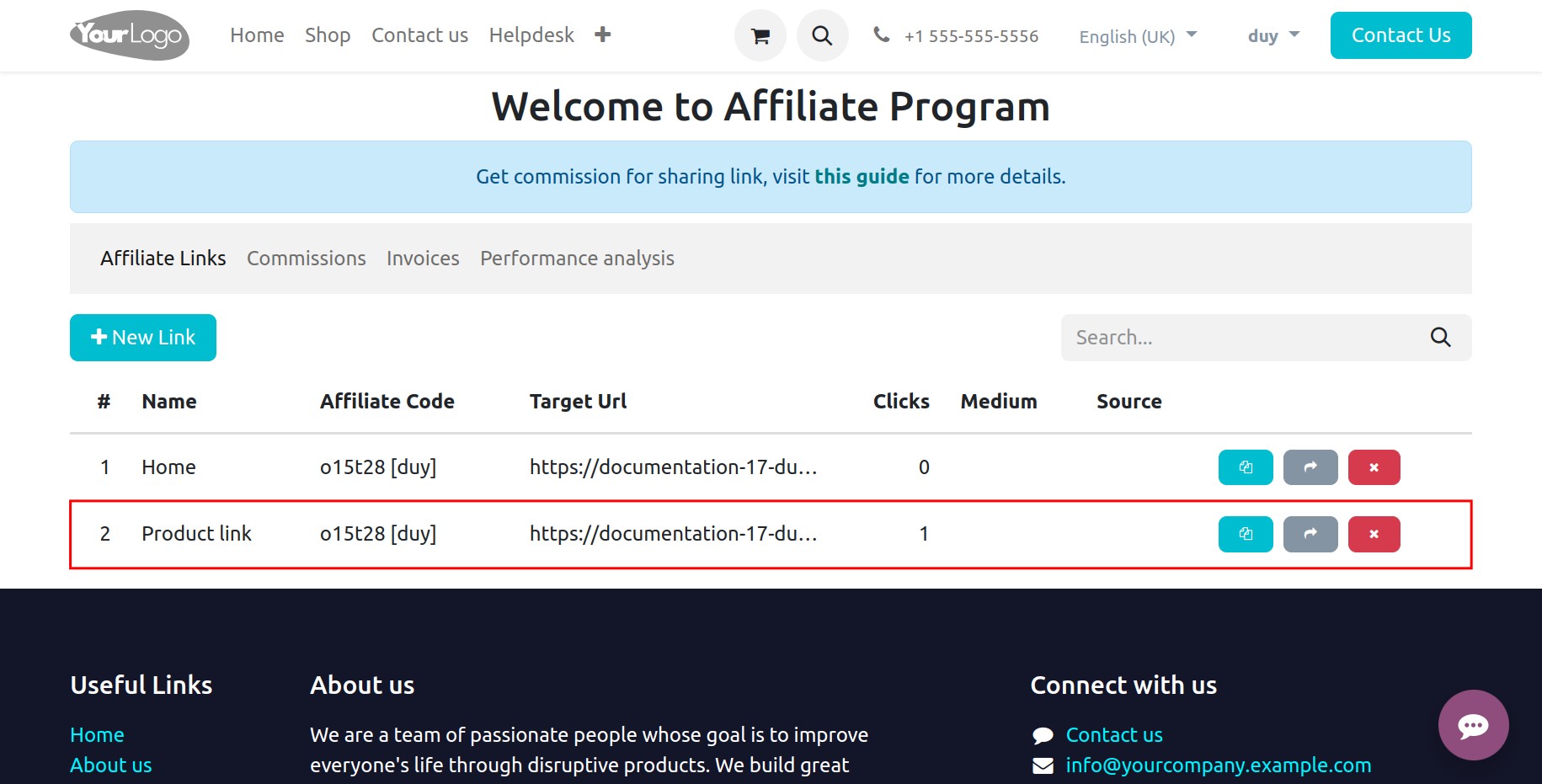
Task: Click the Target Url column header
Action: [579, 402]
